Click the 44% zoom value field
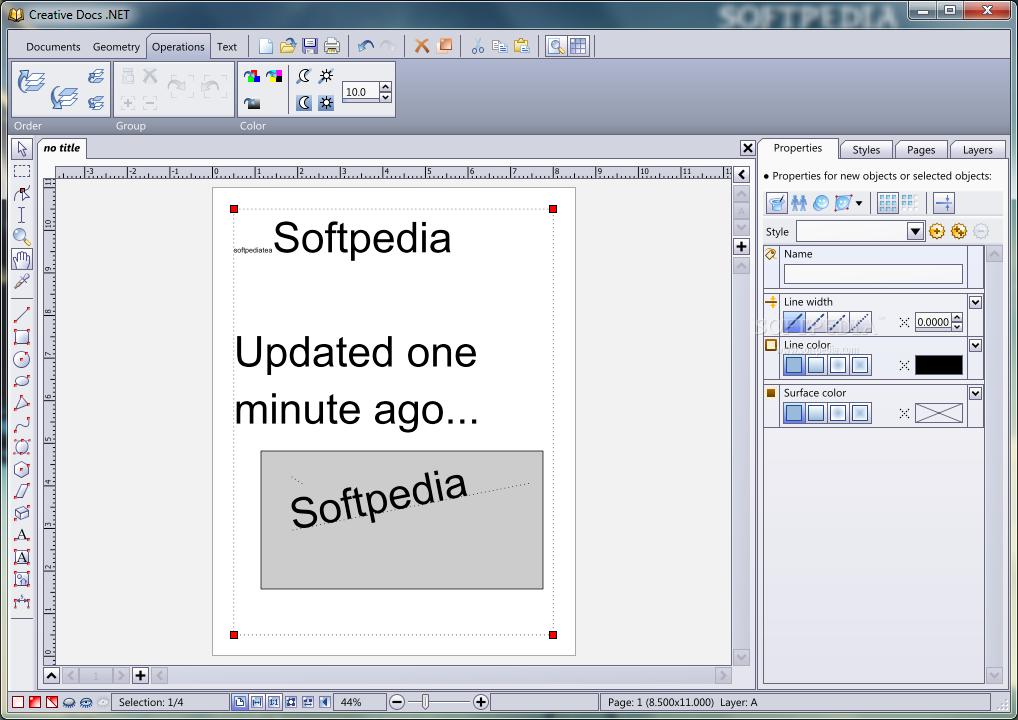 [359, 702]
